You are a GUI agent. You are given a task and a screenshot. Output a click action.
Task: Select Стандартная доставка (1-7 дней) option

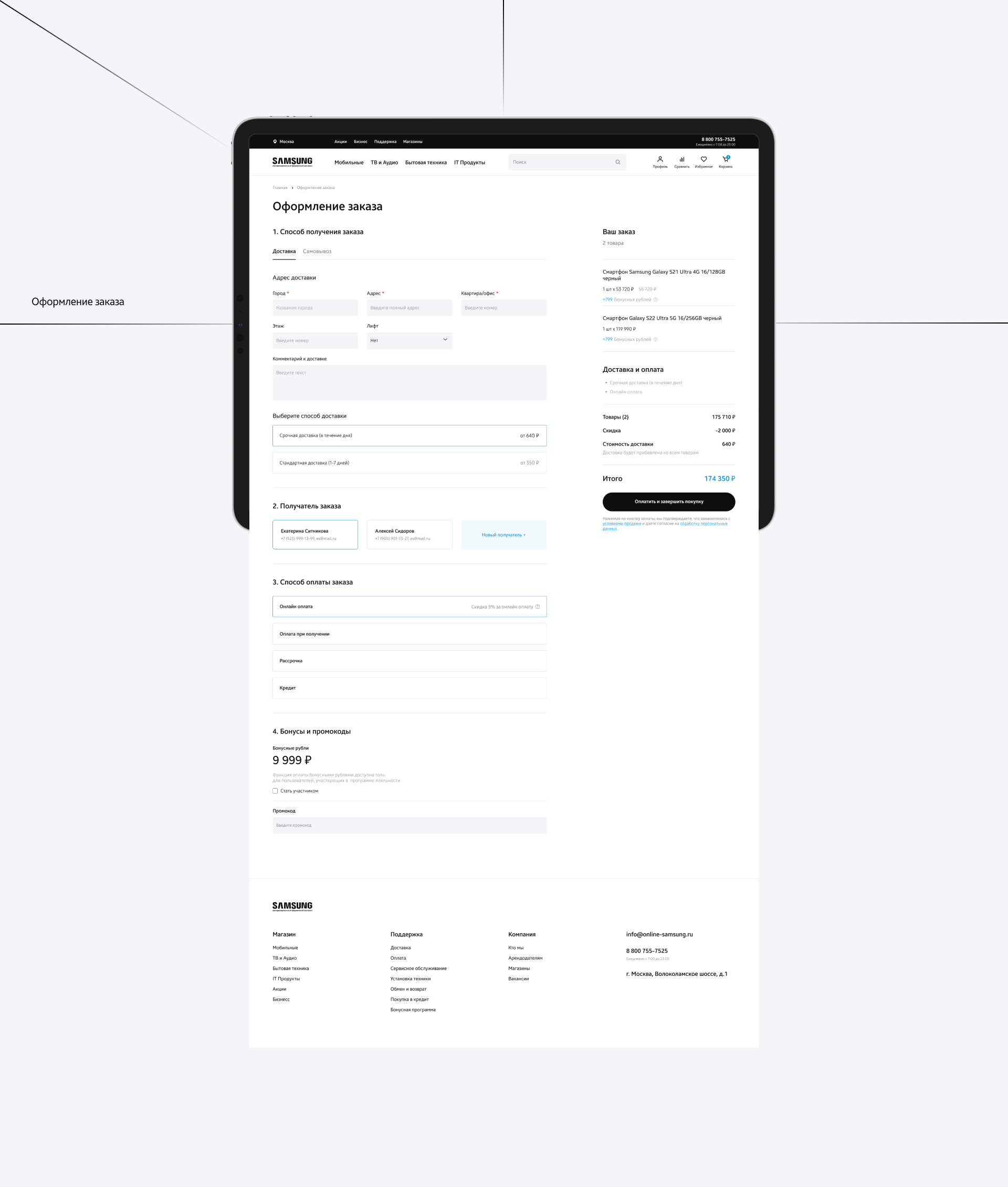(409, 463)
